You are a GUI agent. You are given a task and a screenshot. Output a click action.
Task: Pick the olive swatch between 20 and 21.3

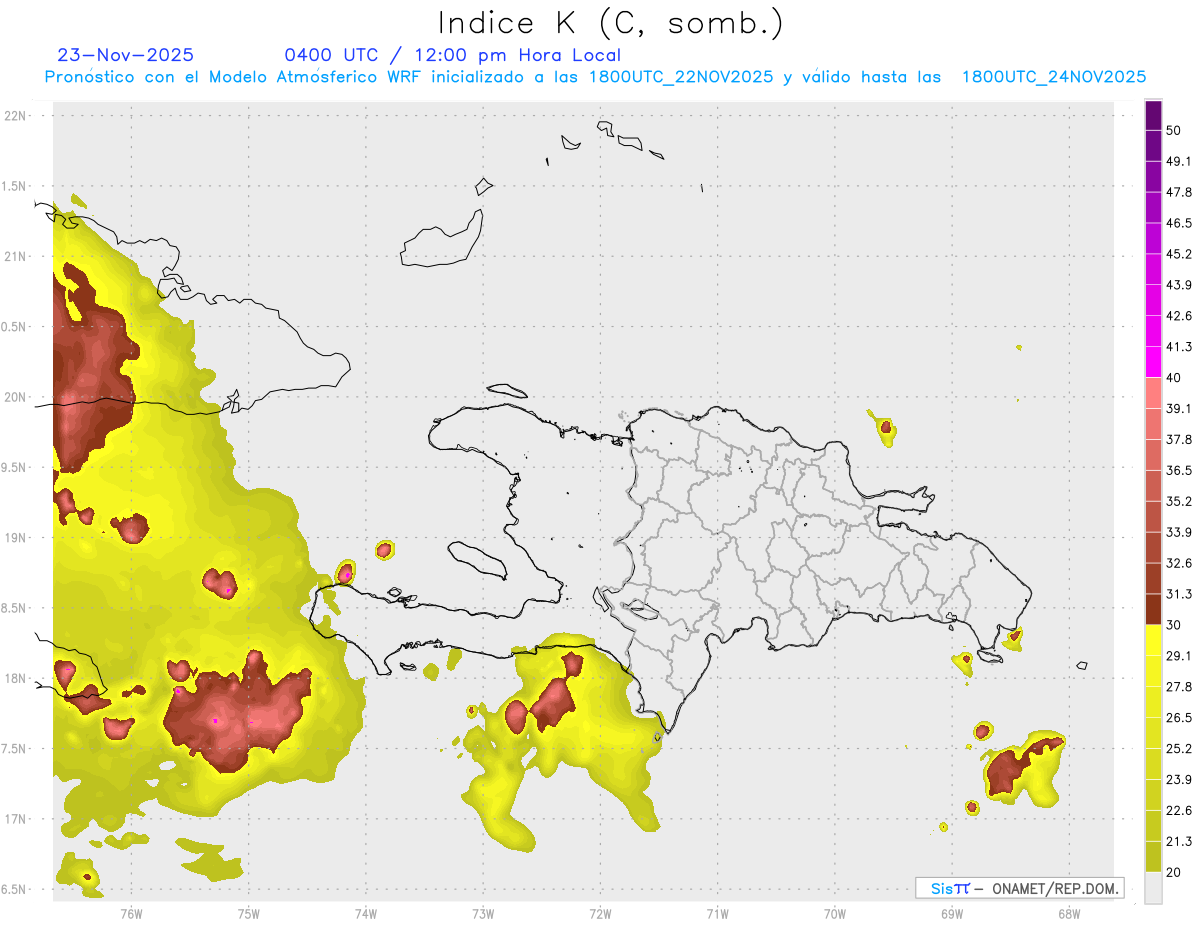(x=1153, y=856)
